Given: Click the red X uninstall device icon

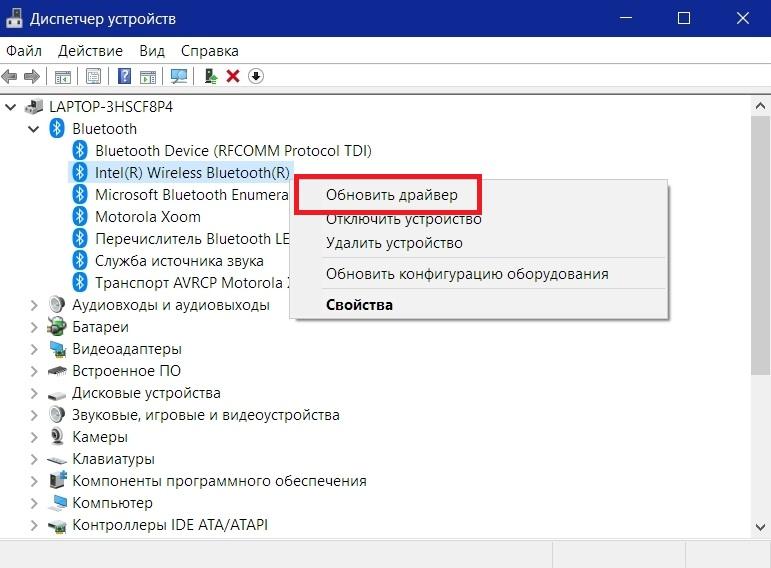Looking at the screenshot, I should (x=233, y=76).
